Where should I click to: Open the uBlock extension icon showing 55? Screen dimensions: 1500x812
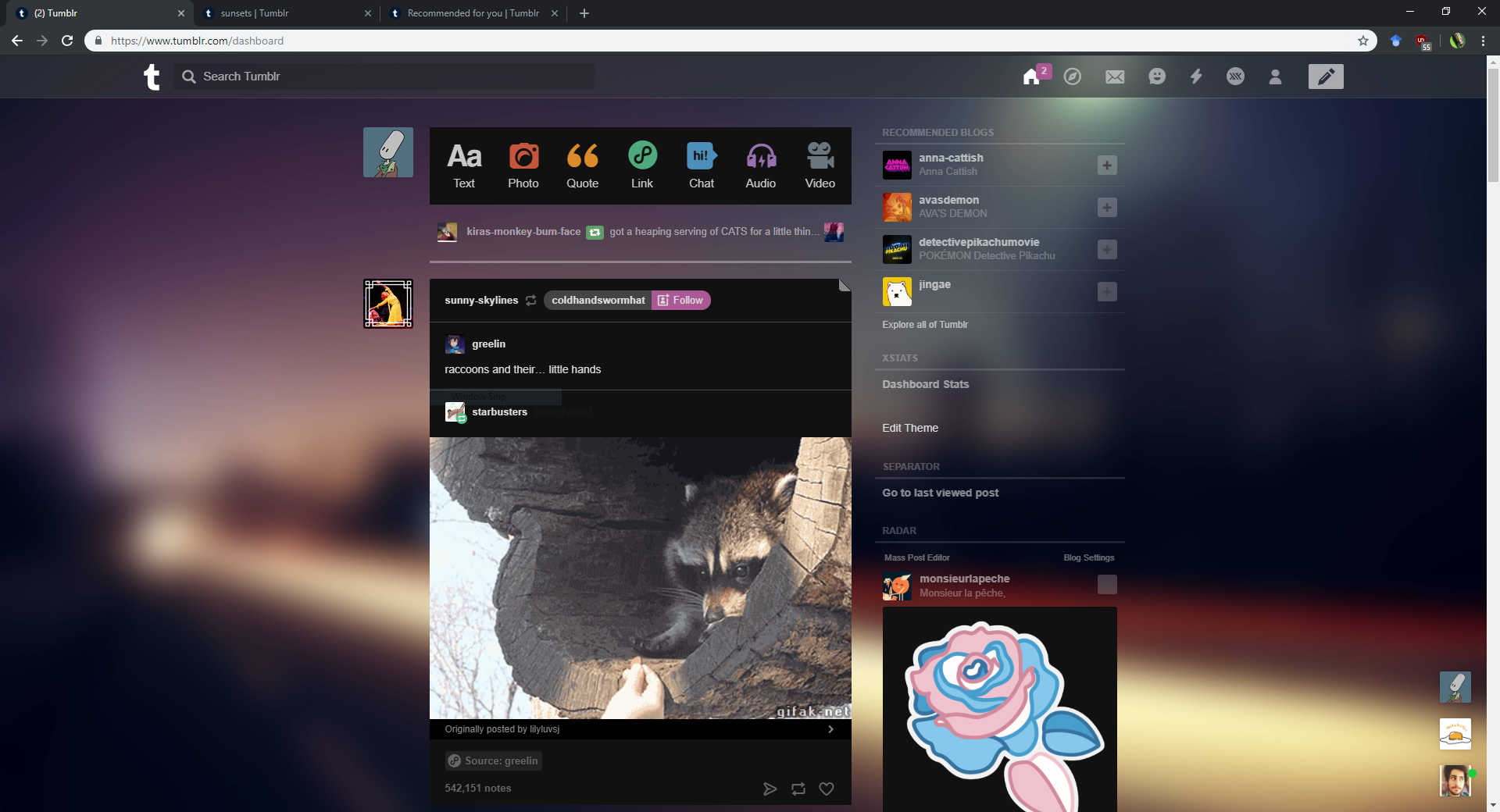1422,41
